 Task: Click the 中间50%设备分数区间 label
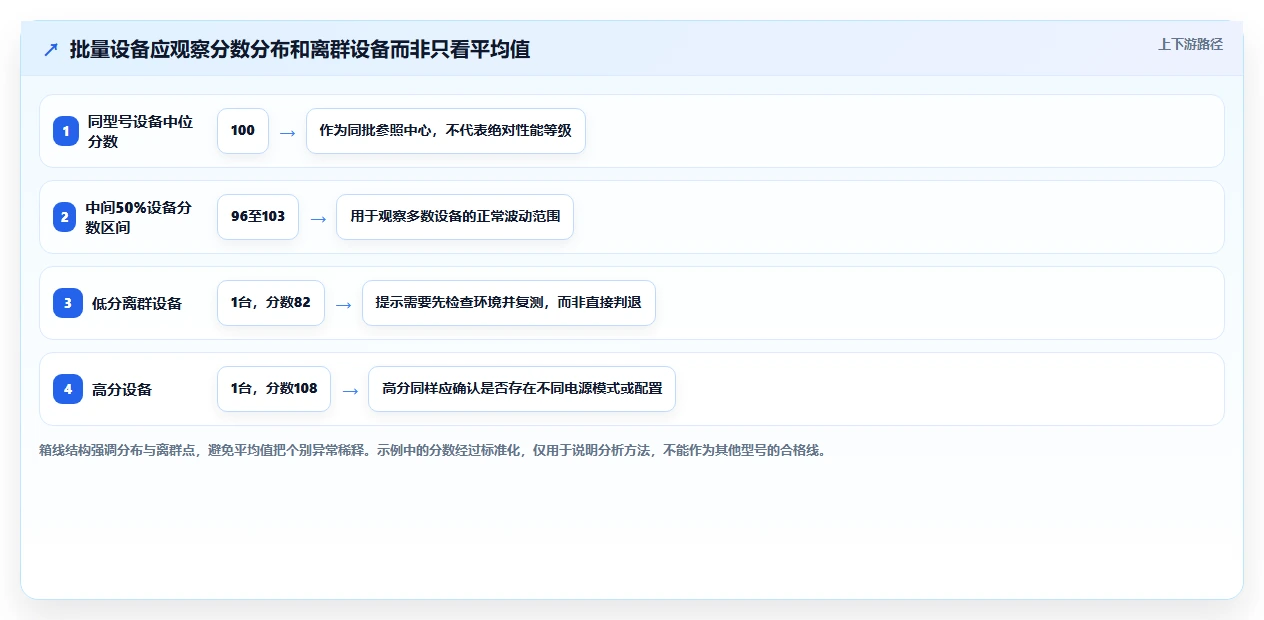point(138,217)
